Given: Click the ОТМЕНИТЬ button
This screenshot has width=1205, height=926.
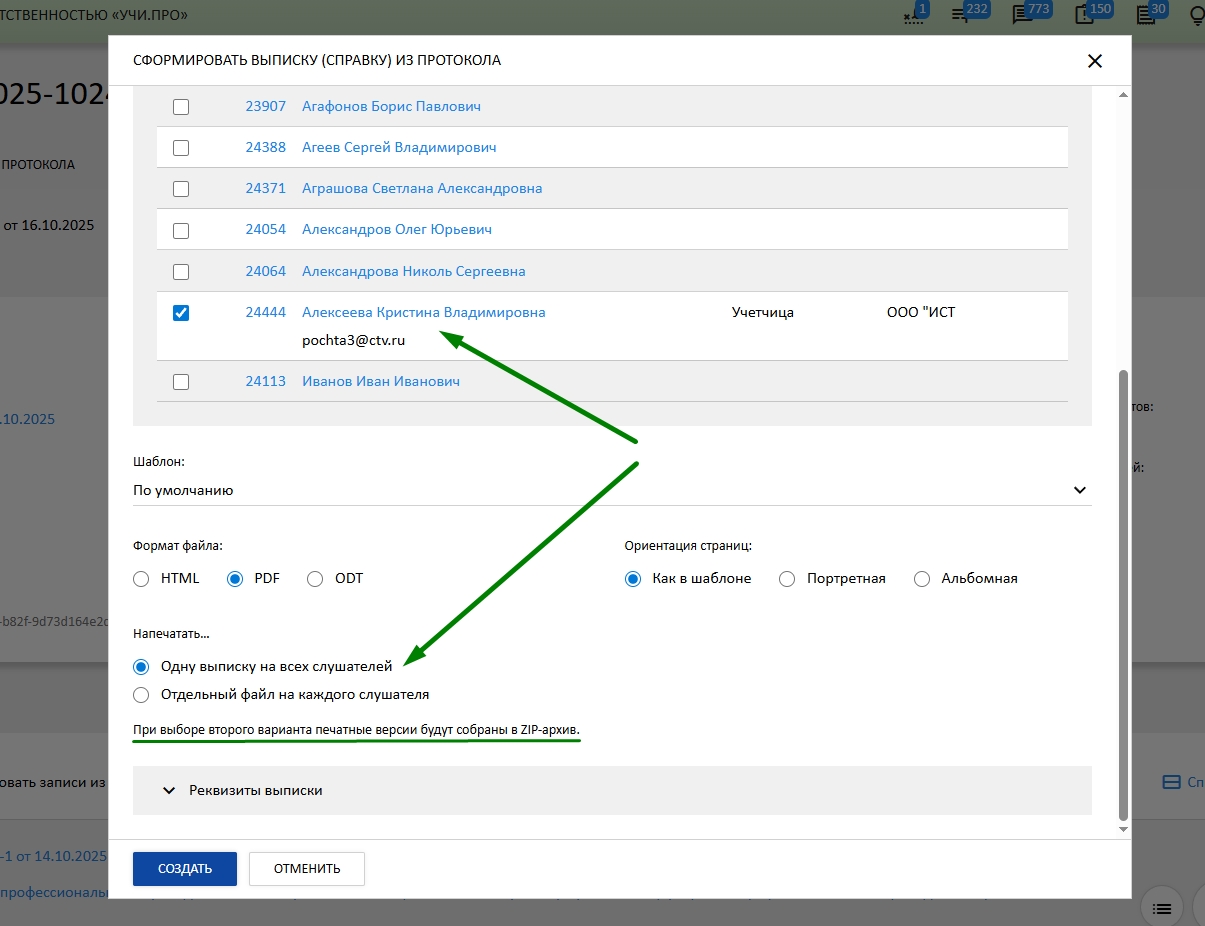Looking at the screenshot, I should tap(307, 869).
